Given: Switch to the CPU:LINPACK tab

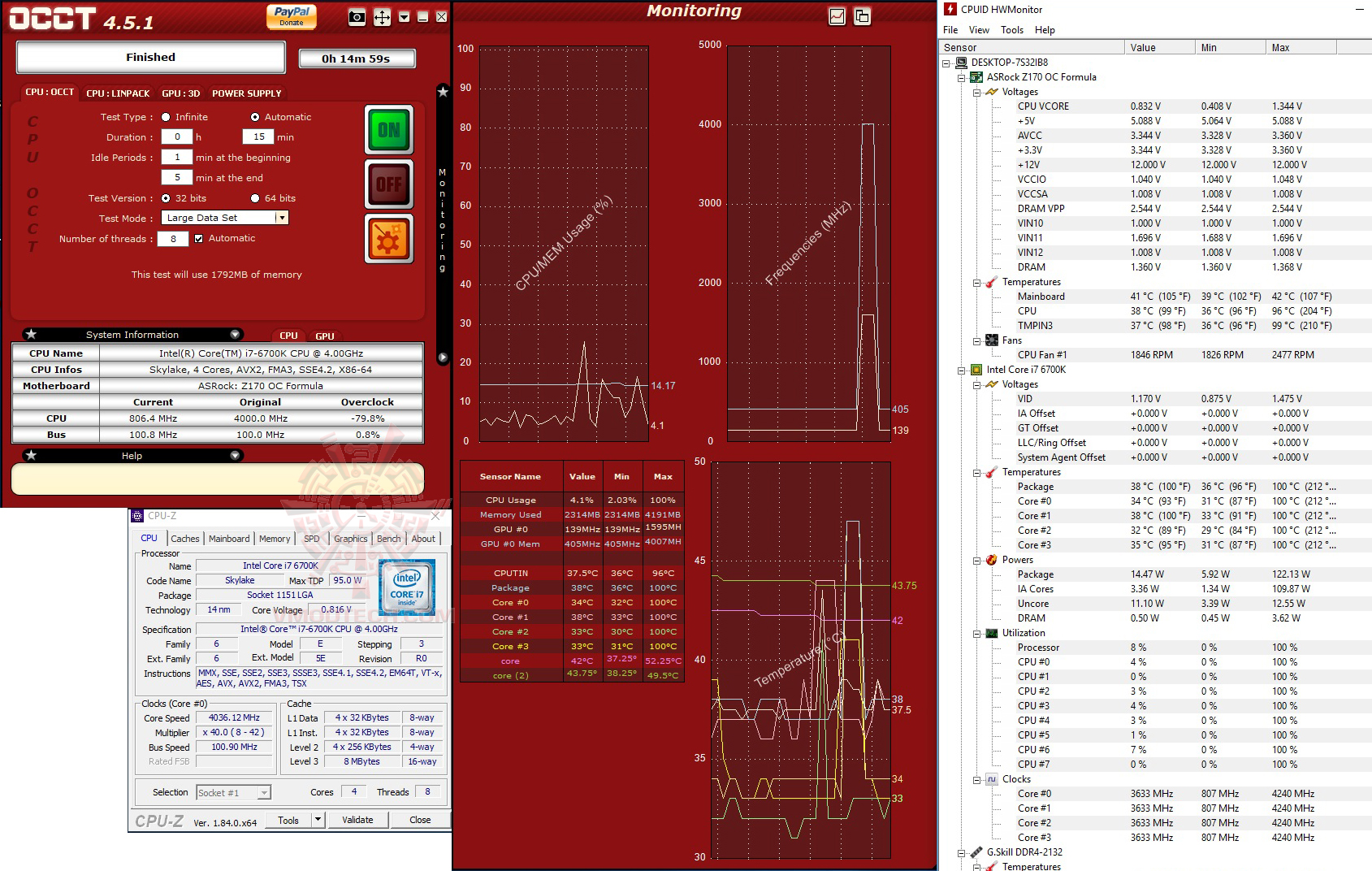Looking at the screenshot, I should coord(118,93).
